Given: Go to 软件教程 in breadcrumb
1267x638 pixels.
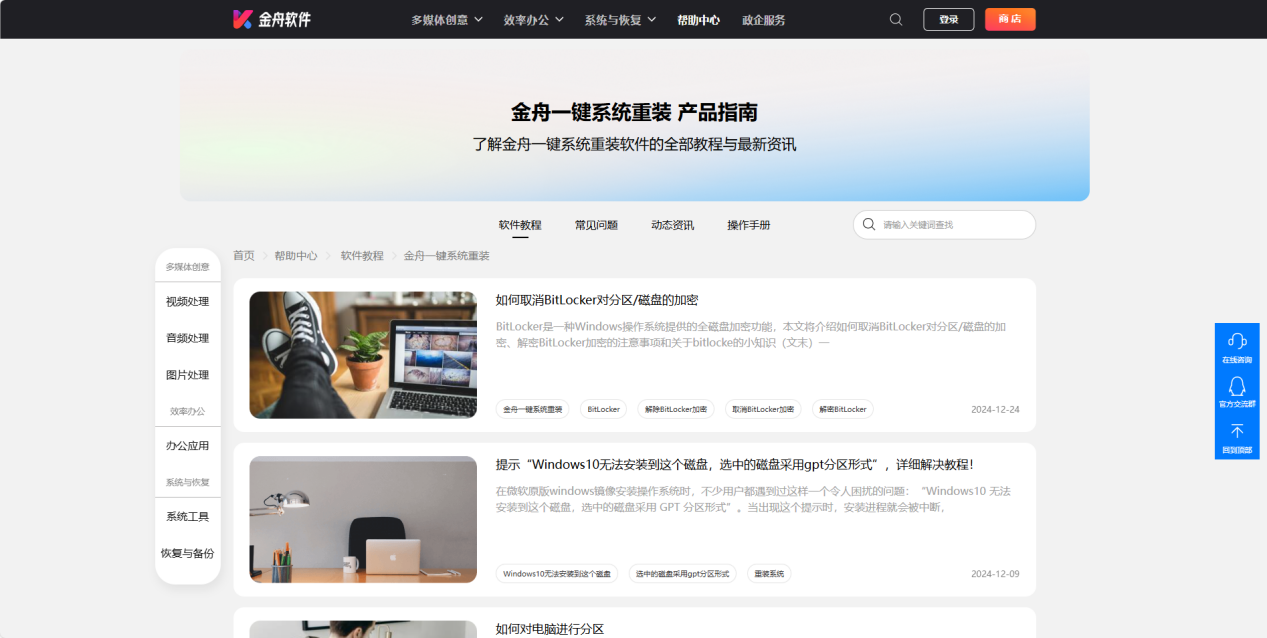Looking at the screenshot, I should point(362,256).
